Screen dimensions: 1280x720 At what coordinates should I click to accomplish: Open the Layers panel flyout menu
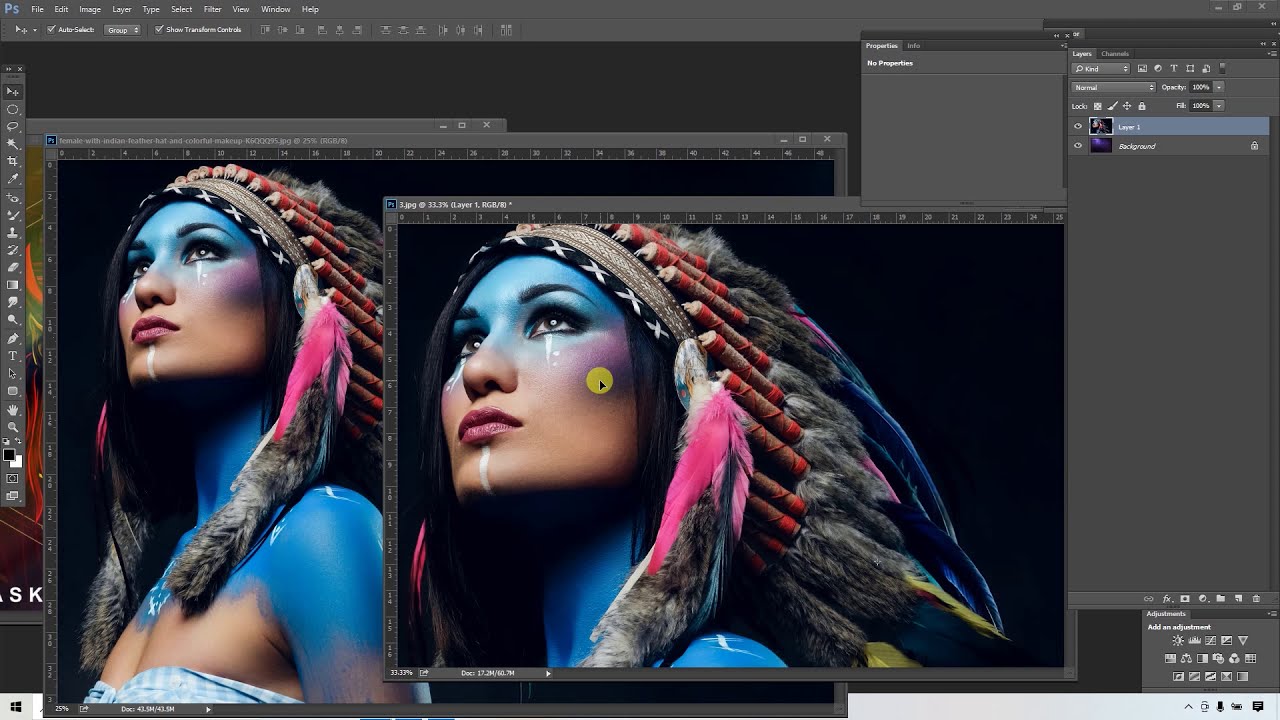1272,53
